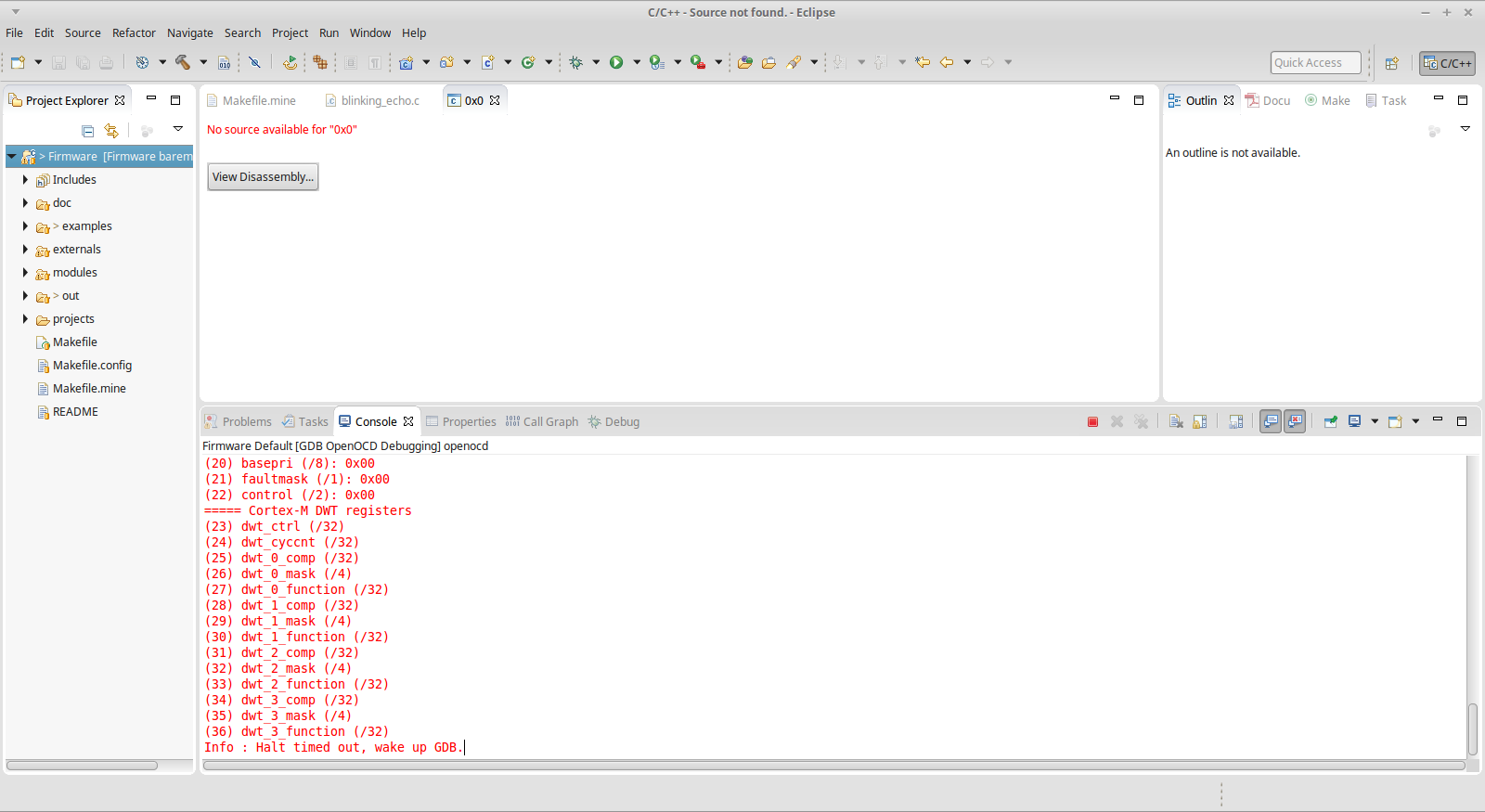
Task: Toggle Link with Editor in Project Explorer
Action: [111, 131]
